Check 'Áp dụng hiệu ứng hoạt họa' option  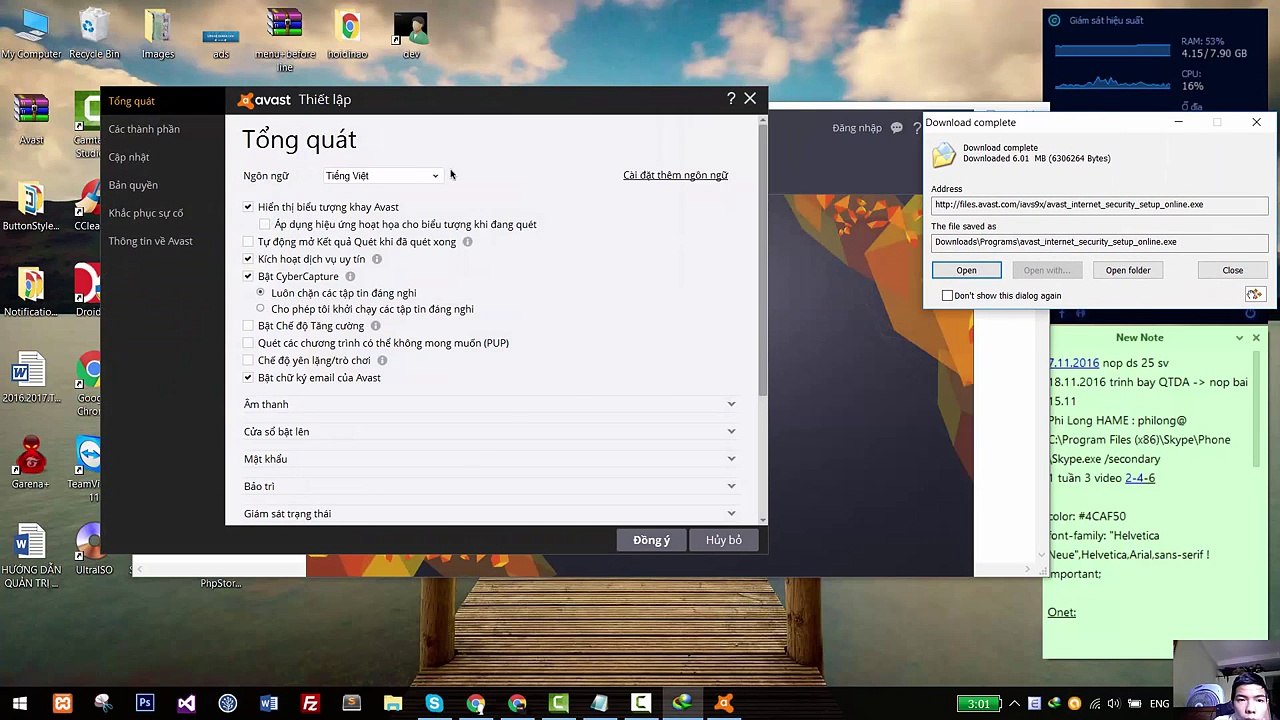click(265, 225)
